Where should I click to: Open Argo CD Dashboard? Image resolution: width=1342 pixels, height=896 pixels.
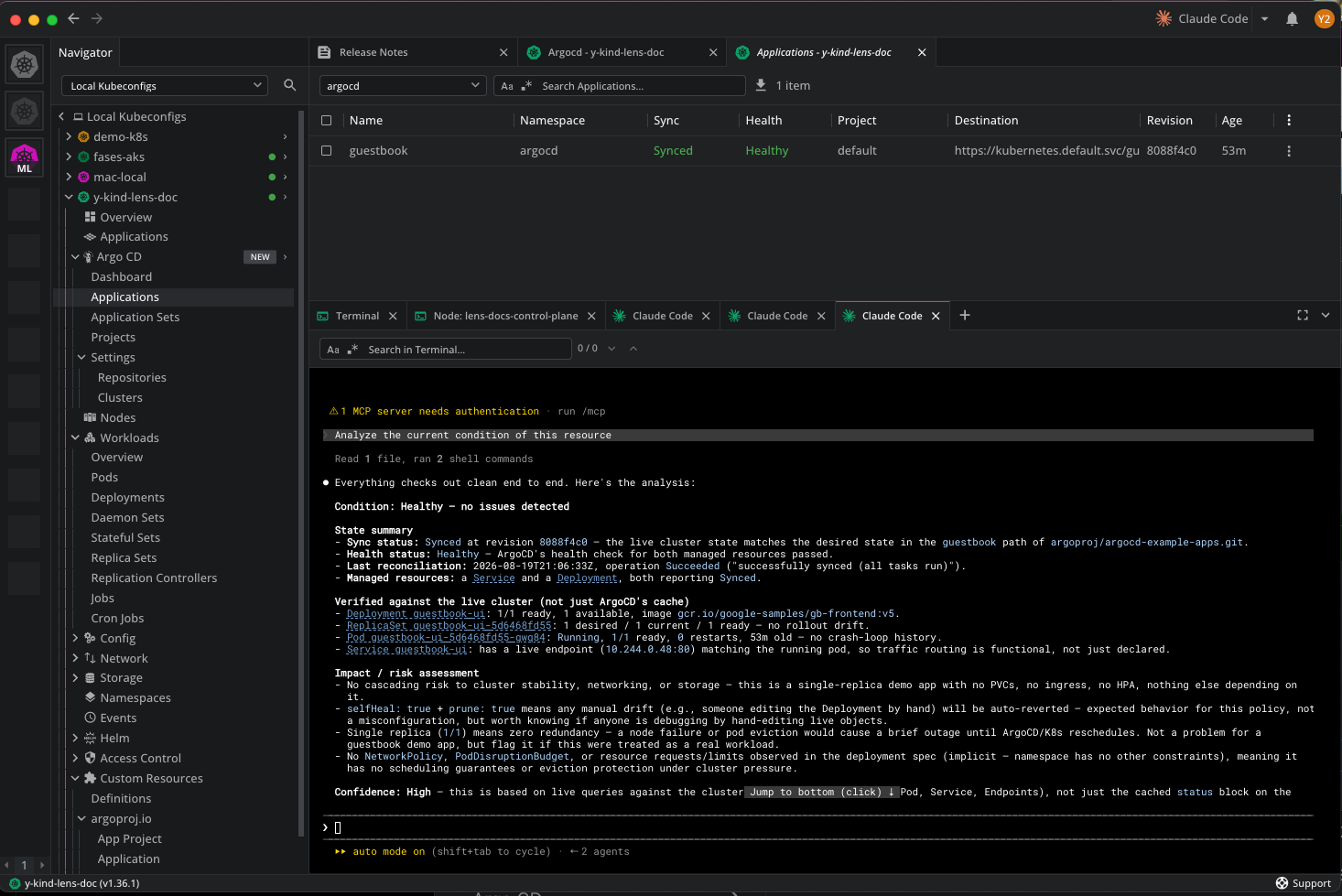(x=122, y=276)
